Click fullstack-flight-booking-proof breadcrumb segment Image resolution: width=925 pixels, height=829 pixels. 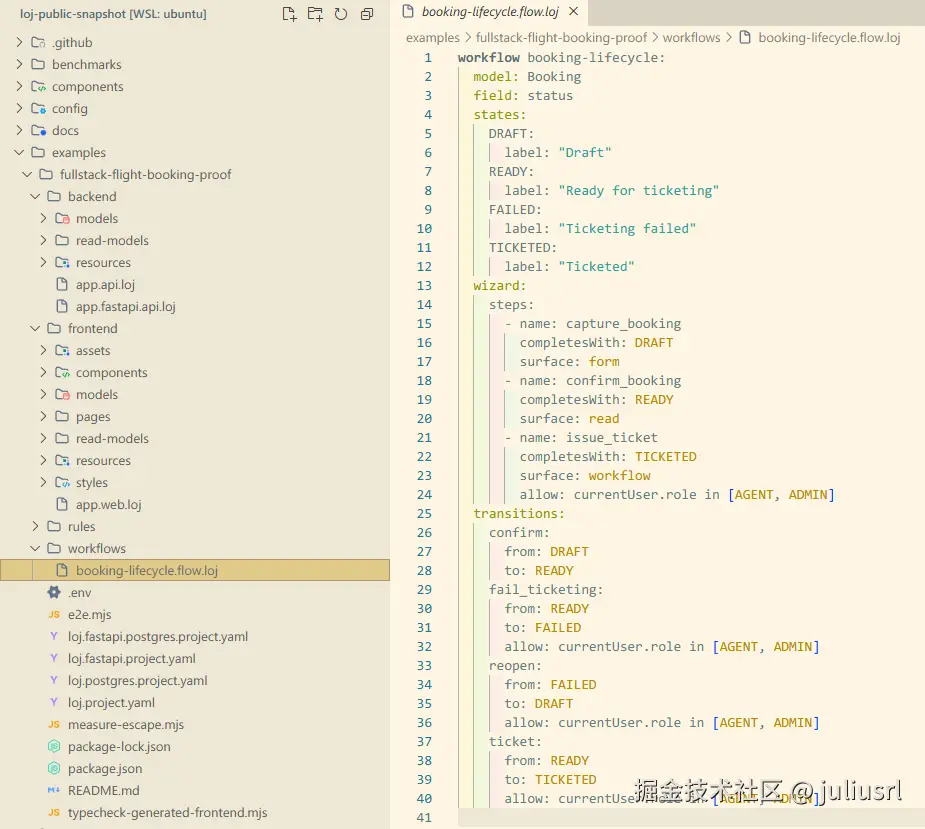(x=561, y=38)
